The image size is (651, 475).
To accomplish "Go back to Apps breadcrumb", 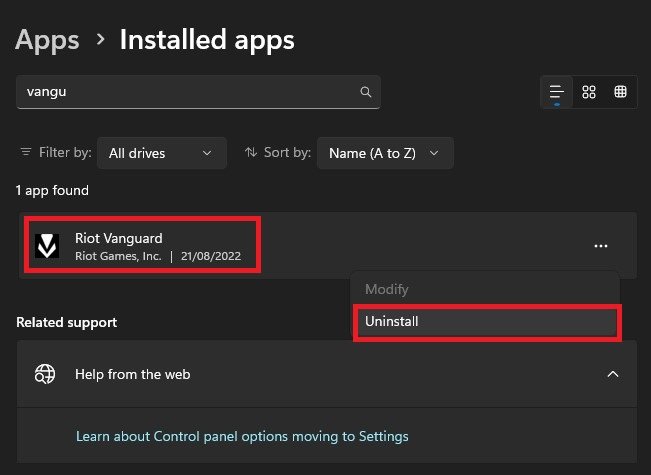I will tap(47, 40).
